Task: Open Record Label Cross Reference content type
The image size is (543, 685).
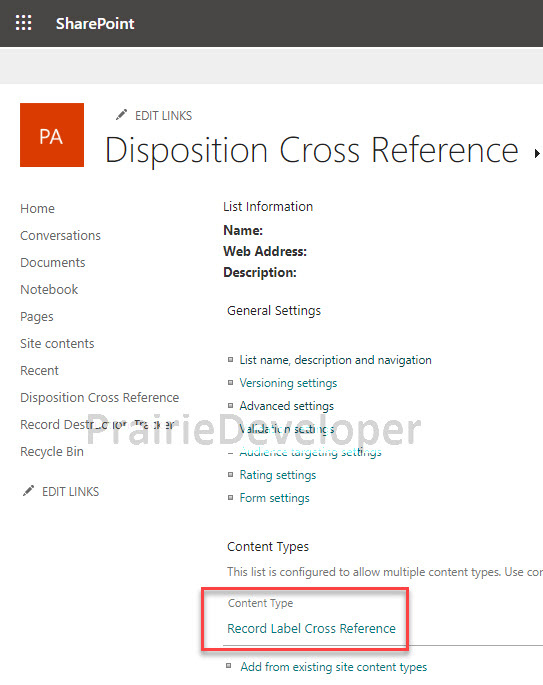Action: coord(311,629)
